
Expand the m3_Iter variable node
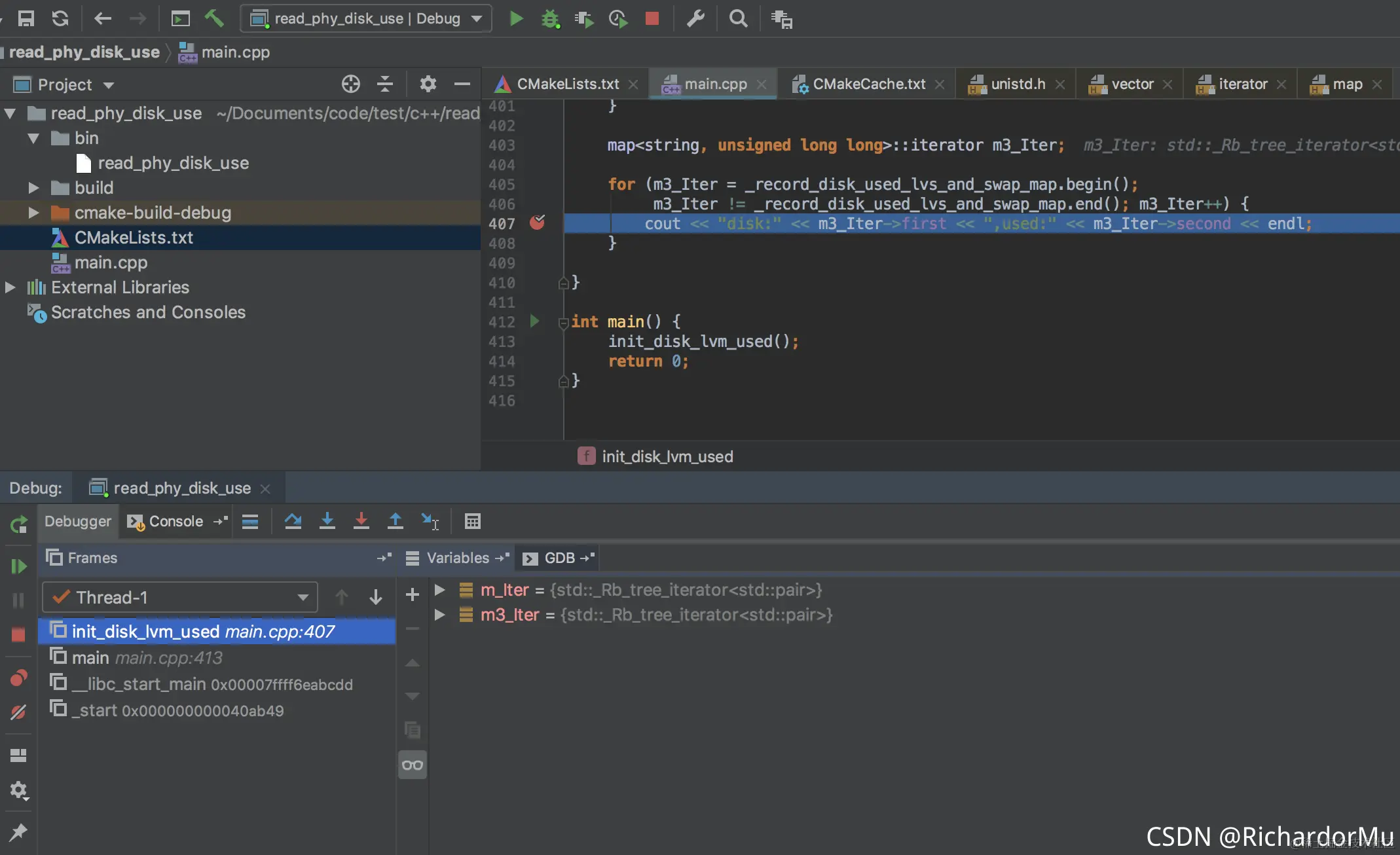point(440,615)
